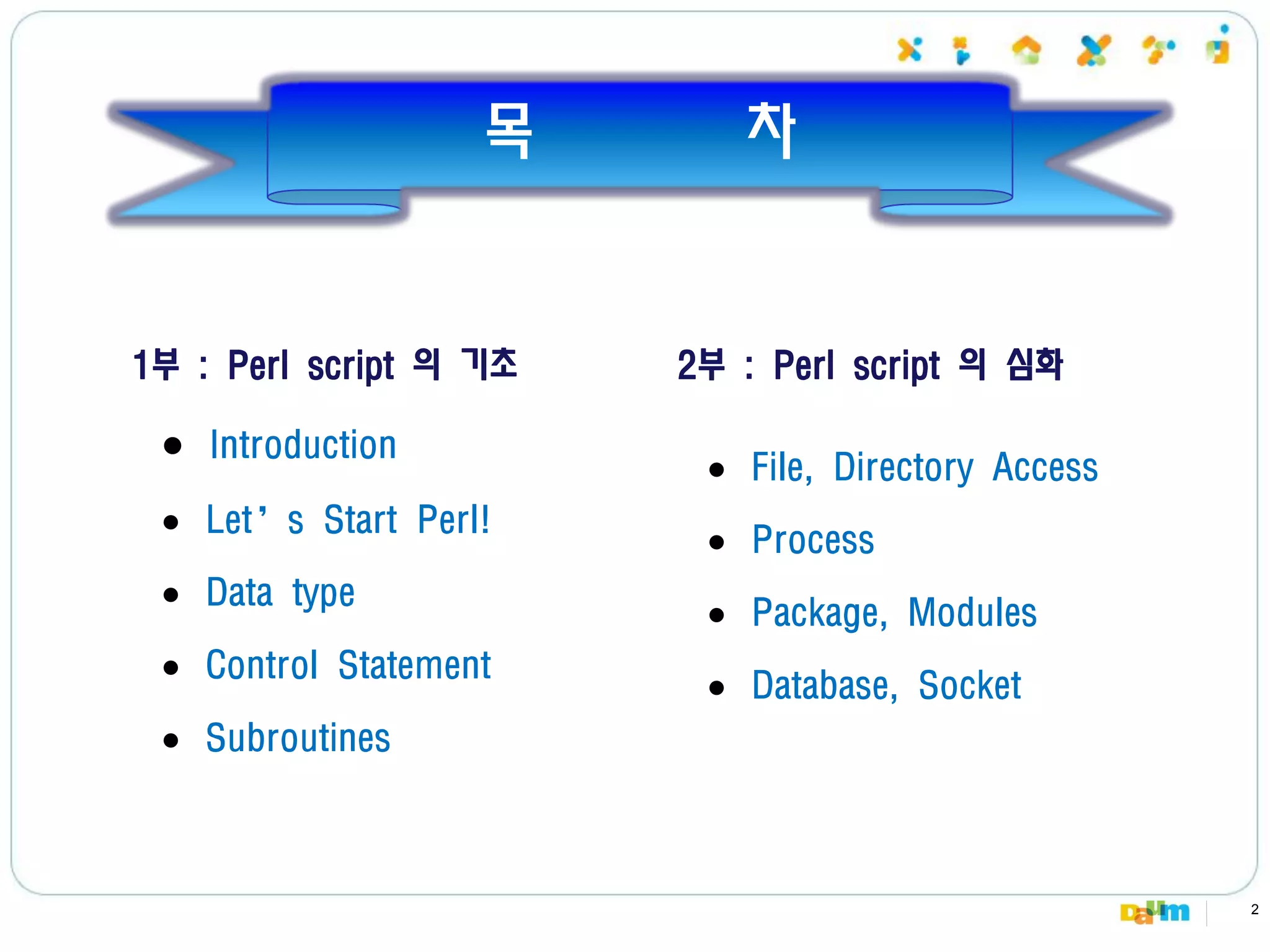
Task: Click the orange house icon in the header
Action: [1026, 50]
